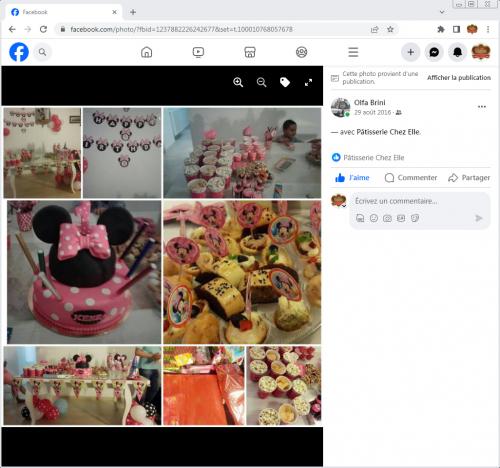Open the hamburger menu in navigation
The height and width of the screenshot is (468, 500).
click(353, 52)
